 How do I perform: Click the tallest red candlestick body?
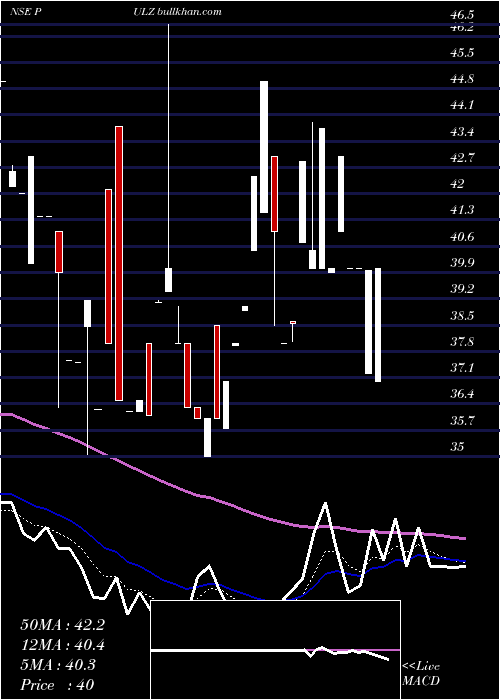(119, 263)
